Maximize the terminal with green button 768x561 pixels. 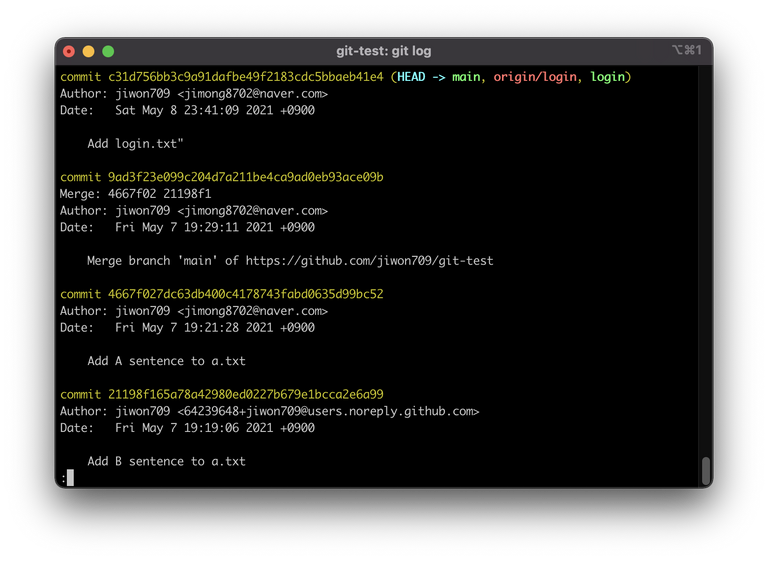click(108, 51)
